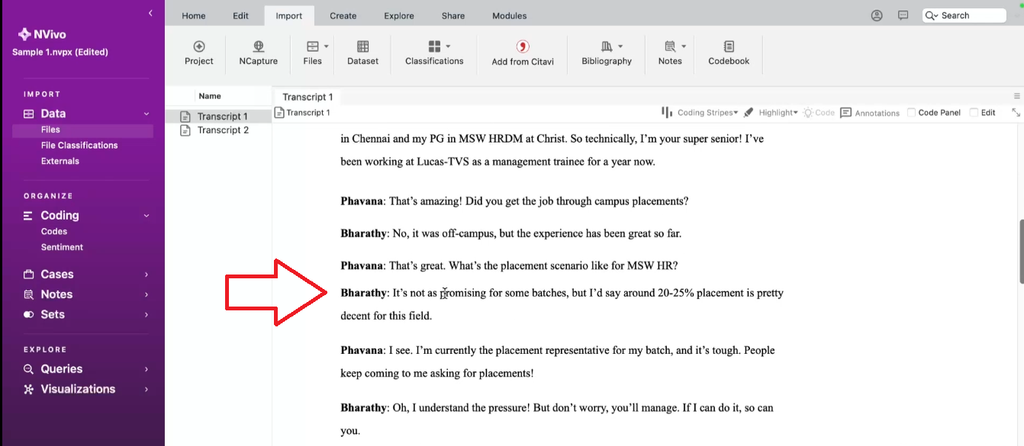Open the user account icon

(x=877, y=15)
